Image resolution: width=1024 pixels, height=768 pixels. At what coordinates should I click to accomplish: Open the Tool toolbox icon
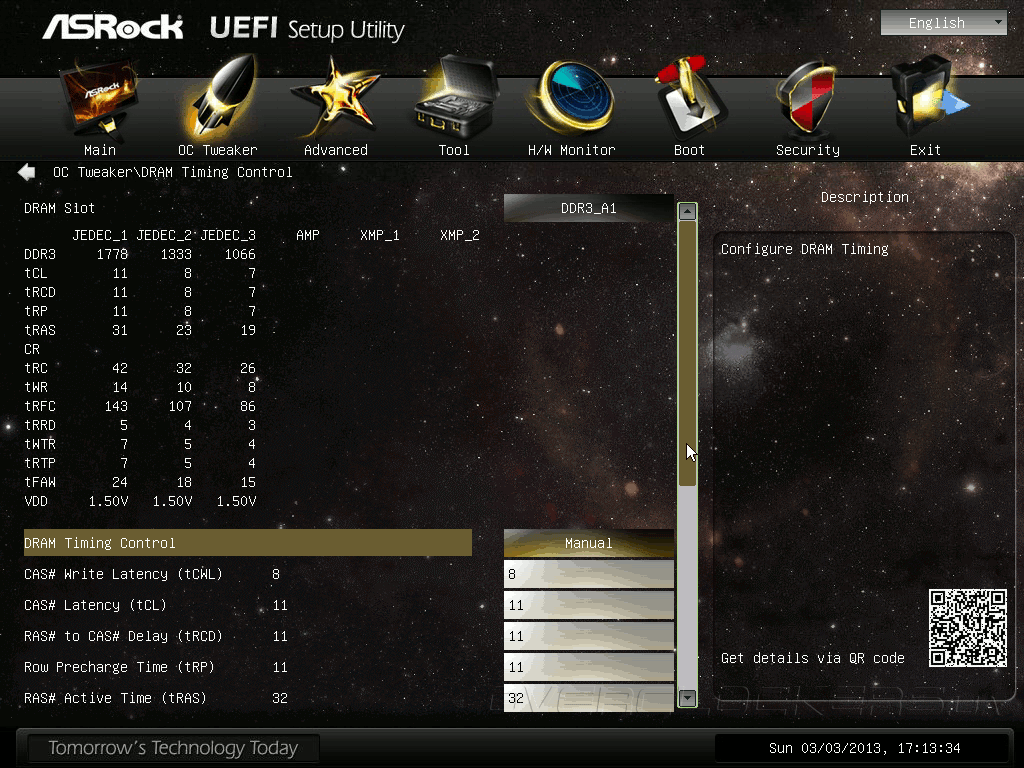(x=455, y=97)
